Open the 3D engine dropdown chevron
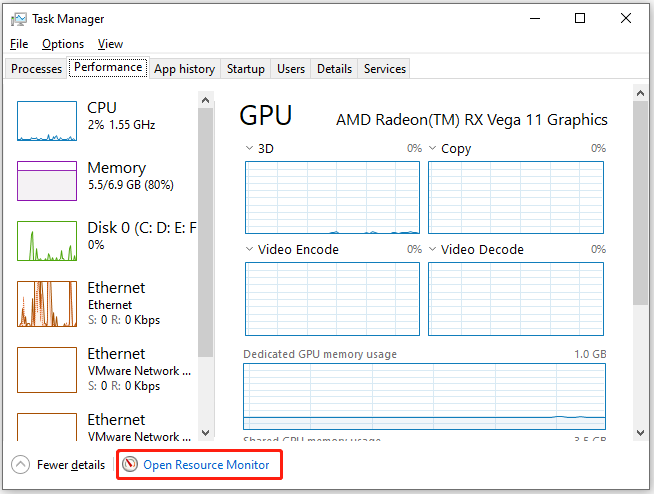Screen dimensions: 654x494 tap(249, 148)
